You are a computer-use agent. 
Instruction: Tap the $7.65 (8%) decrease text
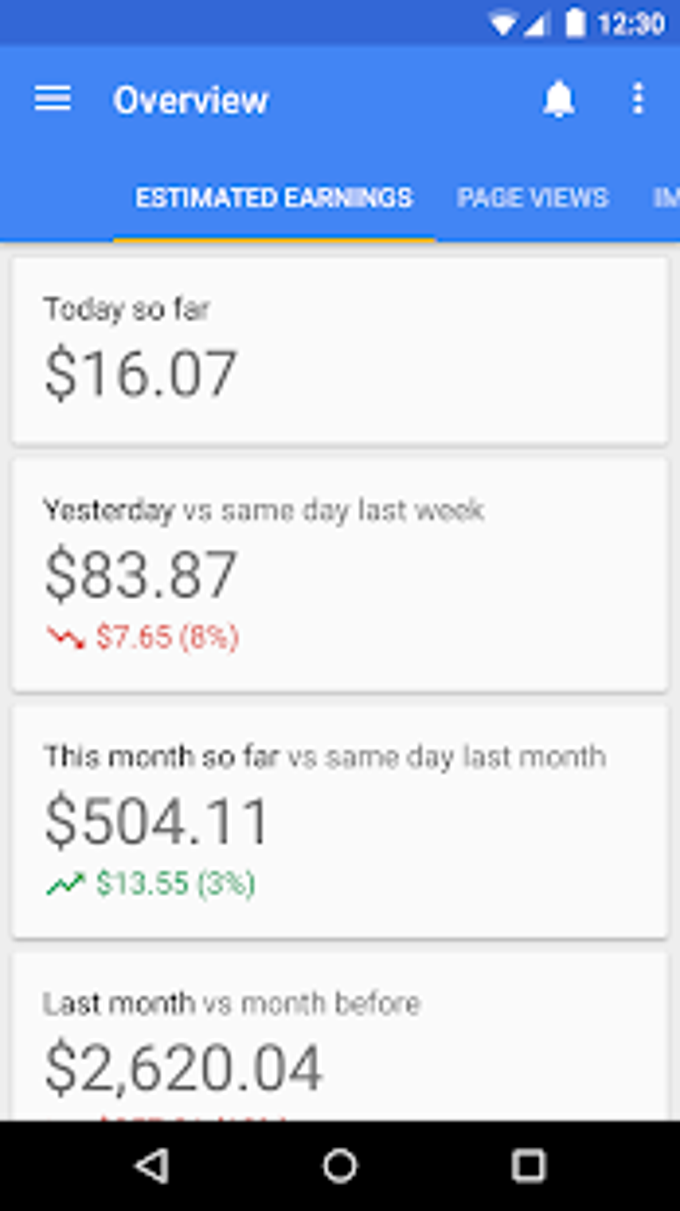(x=167, y=637)
